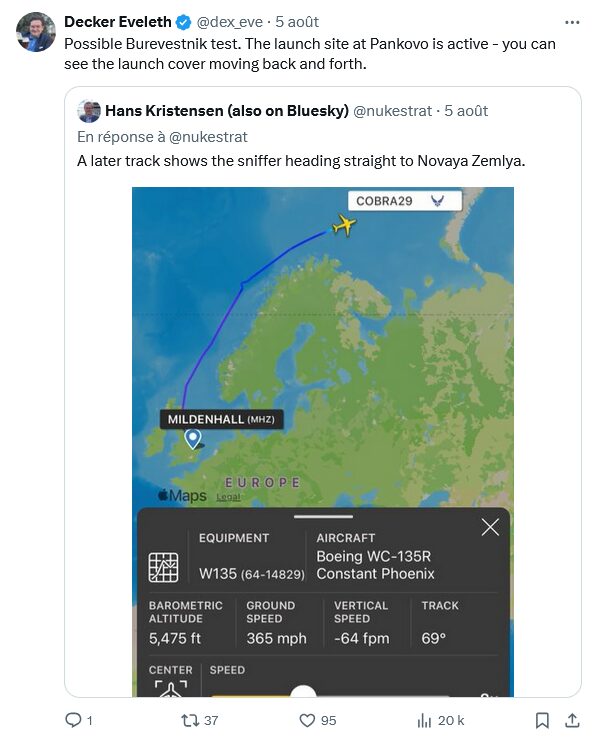
Task: Click the reply comment icon
Action: pos(73,720)
